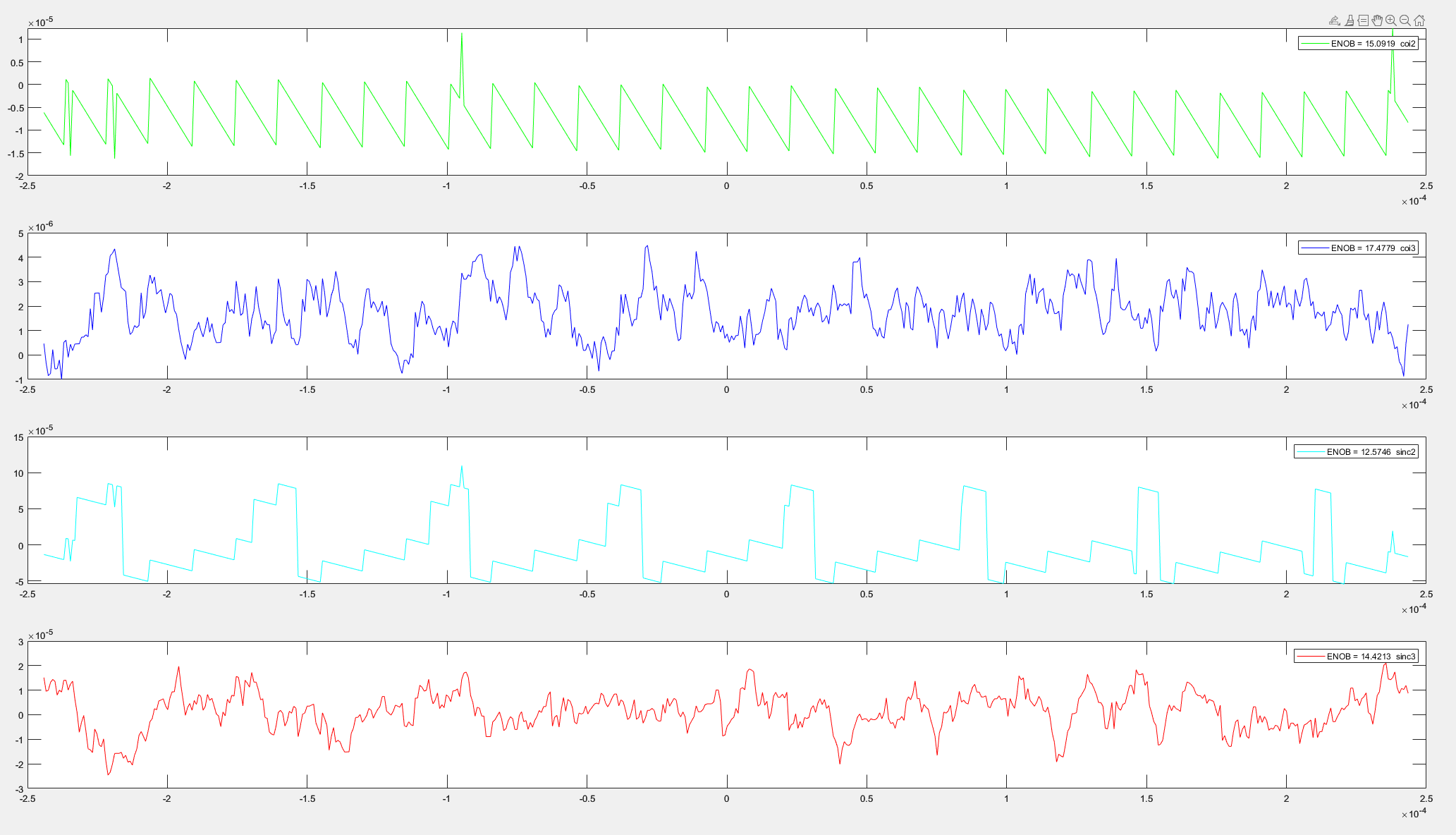Click the red line sample in sinc3 legend
This screenshot has width=1456, height=835.
click(1310, 657)
